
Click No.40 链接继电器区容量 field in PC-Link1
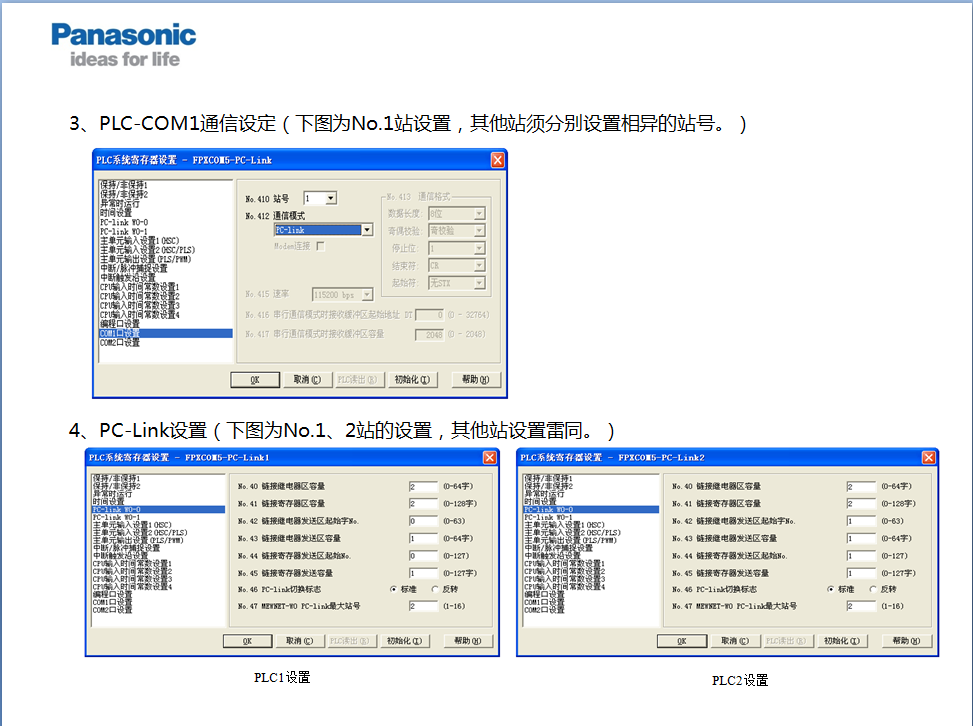pos(423,487)
